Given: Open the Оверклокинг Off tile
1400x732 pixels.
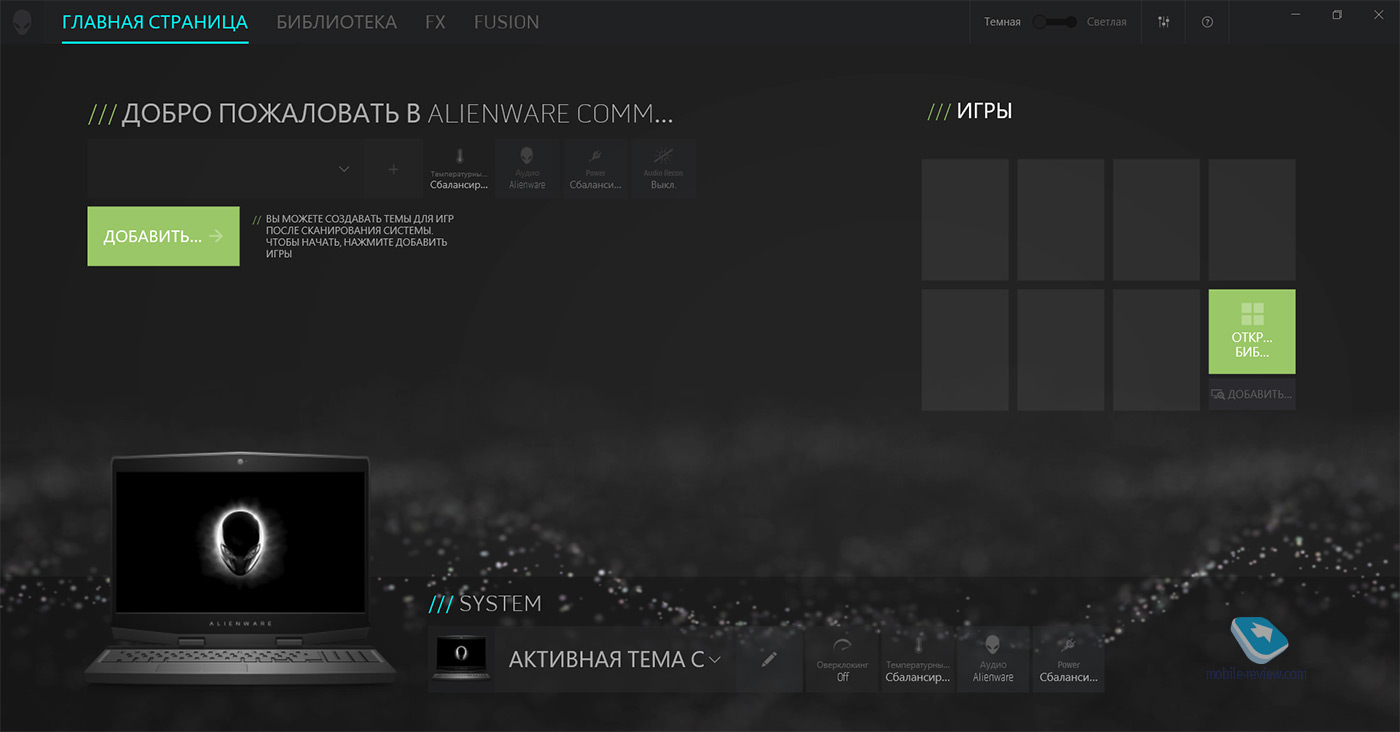Looking at the screenshot, I should click(842, 659).
